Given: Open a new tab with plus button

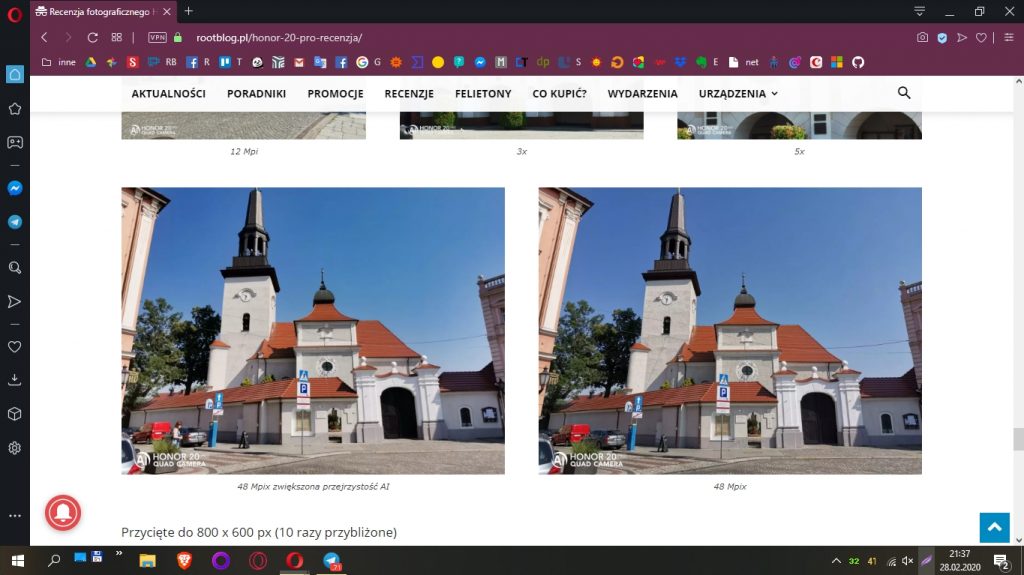Looking at the screenshot, I should [189, 11].
